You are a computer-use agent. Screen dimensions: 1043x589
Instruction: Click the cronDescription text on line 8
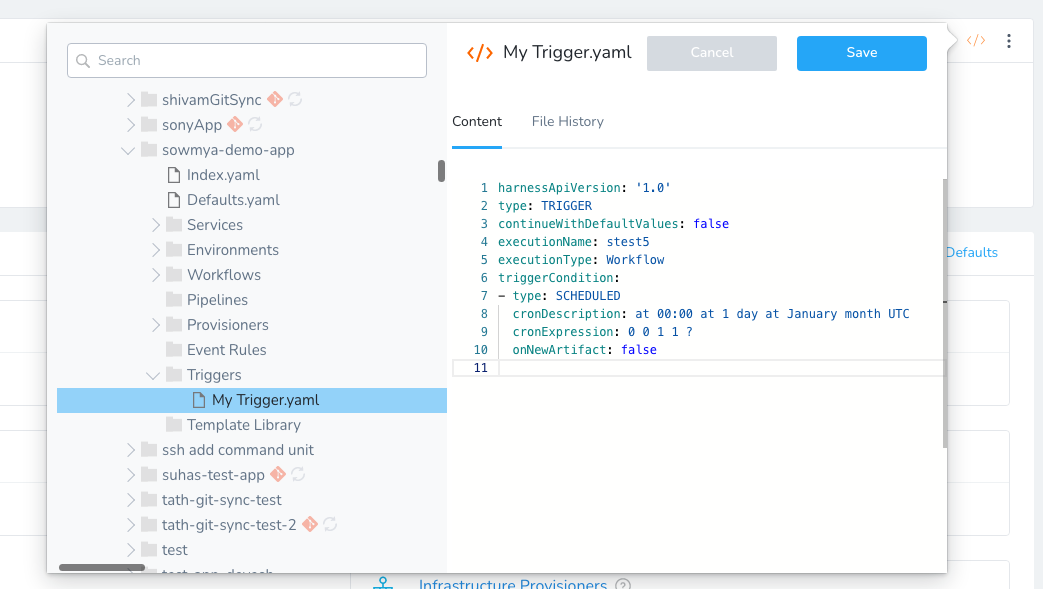click(772, 313)
